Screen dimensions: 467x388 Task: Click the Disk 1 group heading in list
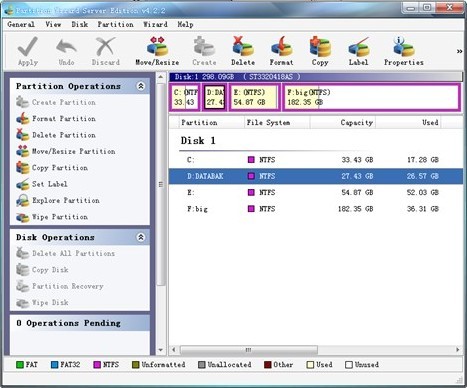click(x=198, y=141)
